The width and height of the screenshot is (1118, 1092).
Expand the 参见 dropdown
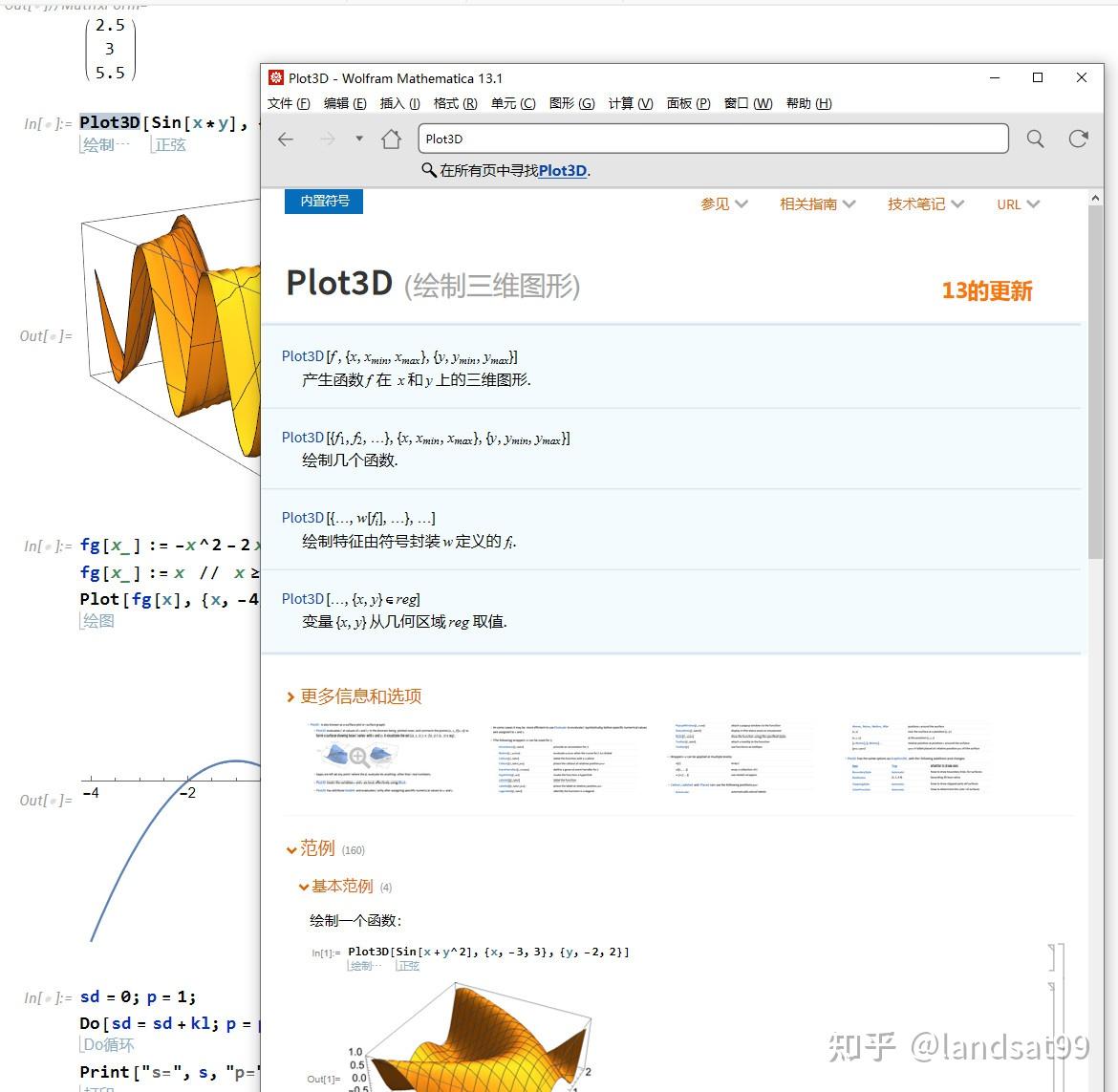[x=723, y=203]
